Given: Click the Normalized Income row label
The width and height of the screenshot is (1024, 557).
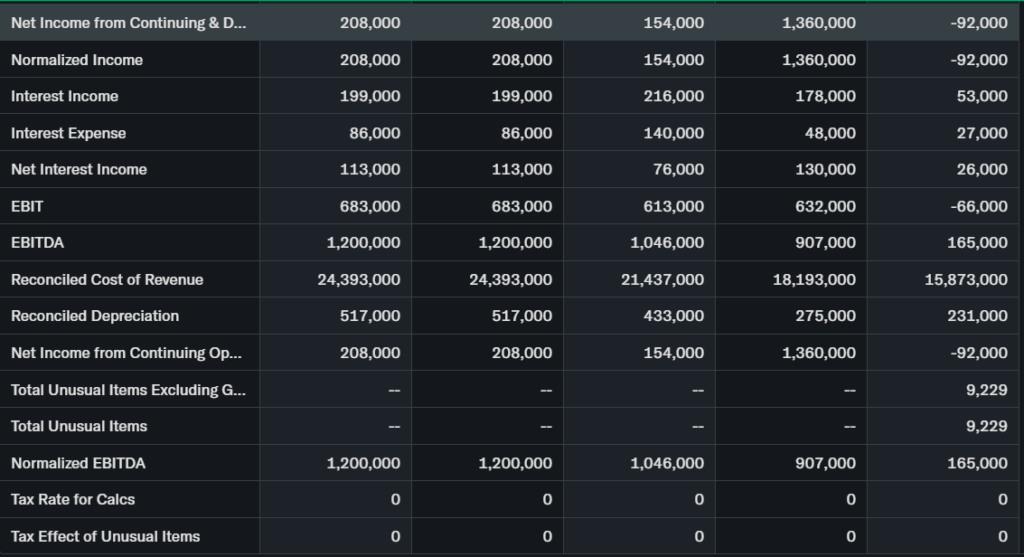Looking at the screenshot, I should point(77,60).
